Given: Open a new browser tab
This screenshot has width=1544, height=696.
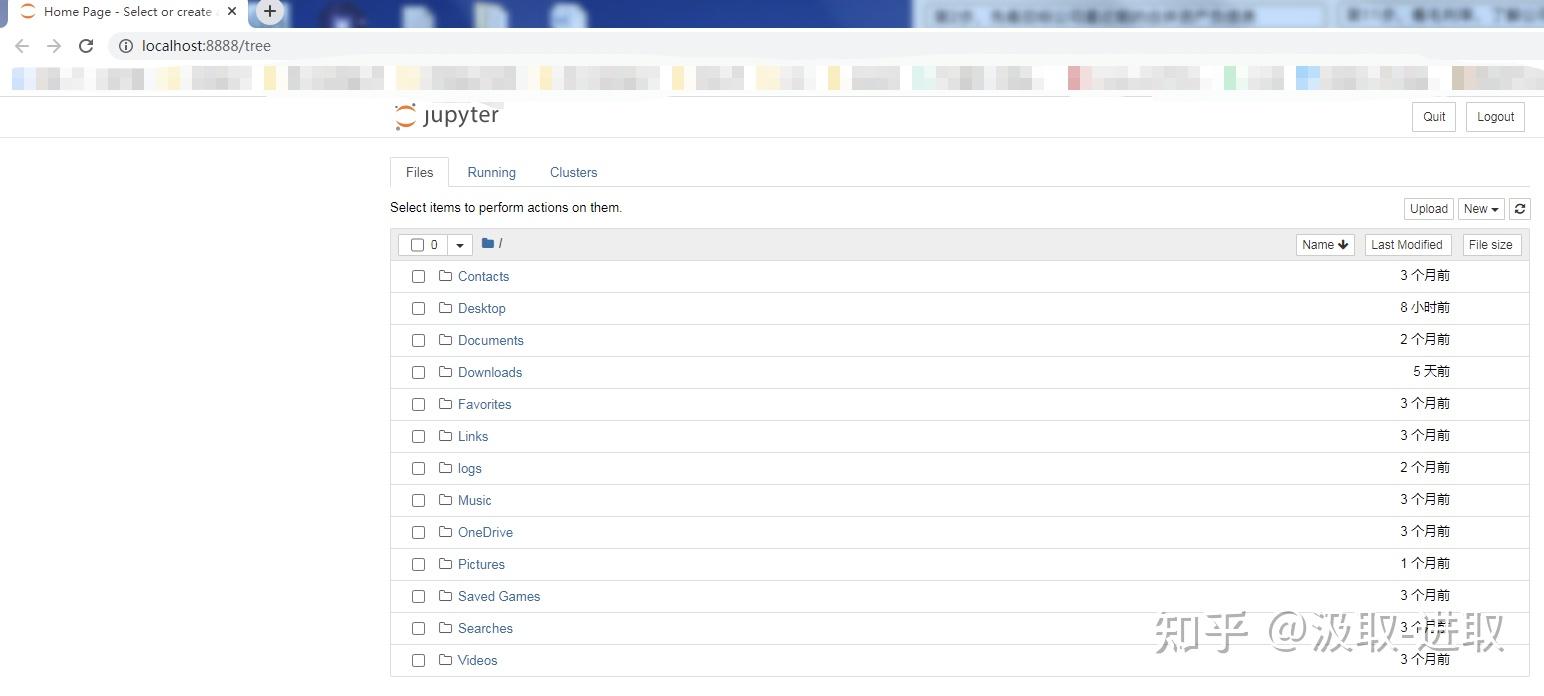Looking at the screenshot, I should [x=270, y=12].
